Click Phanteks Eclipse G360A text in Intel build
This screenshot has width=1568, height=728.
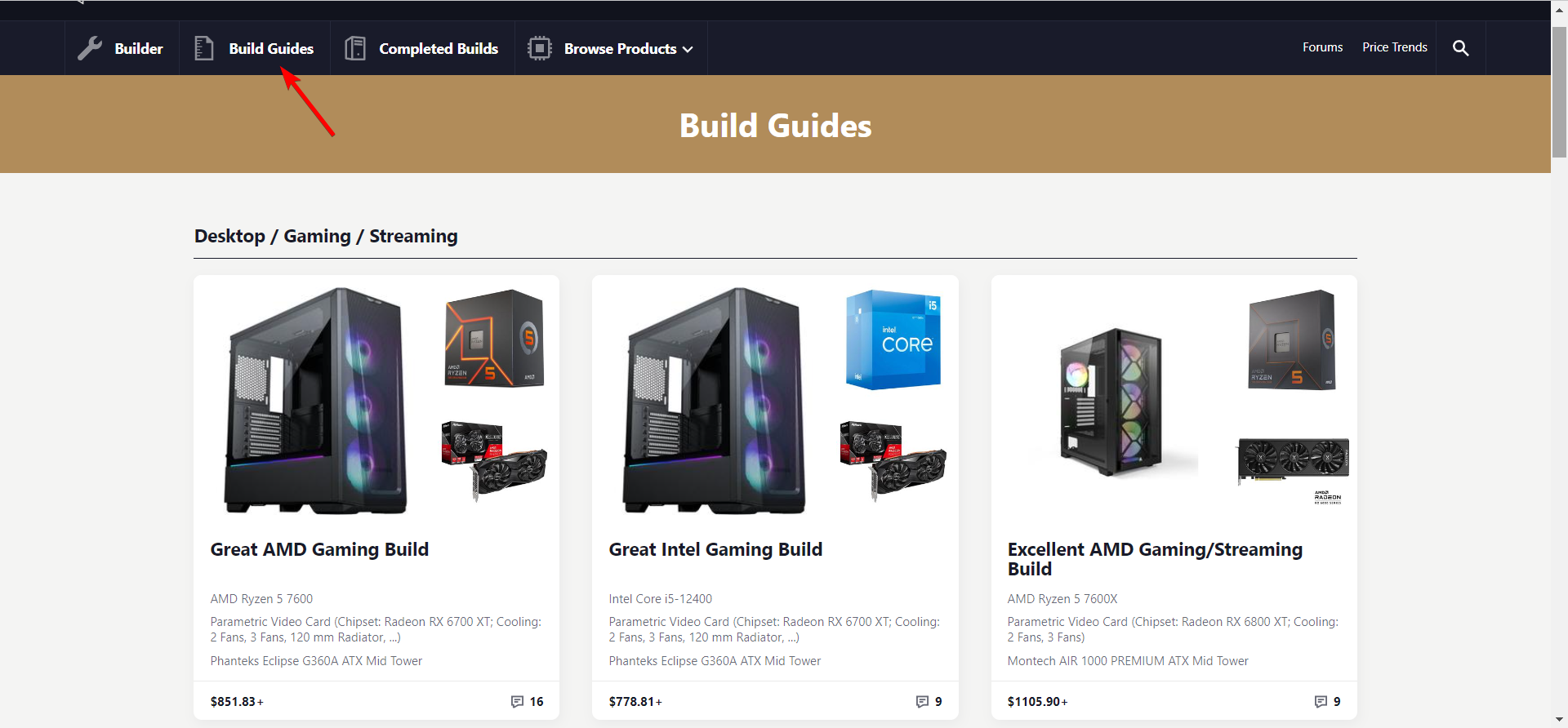coord(715,661)
